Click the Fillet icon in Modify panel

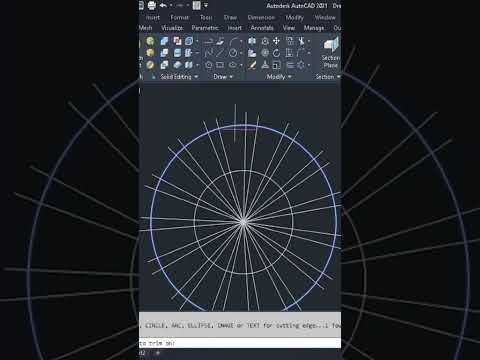coord(301,53)
